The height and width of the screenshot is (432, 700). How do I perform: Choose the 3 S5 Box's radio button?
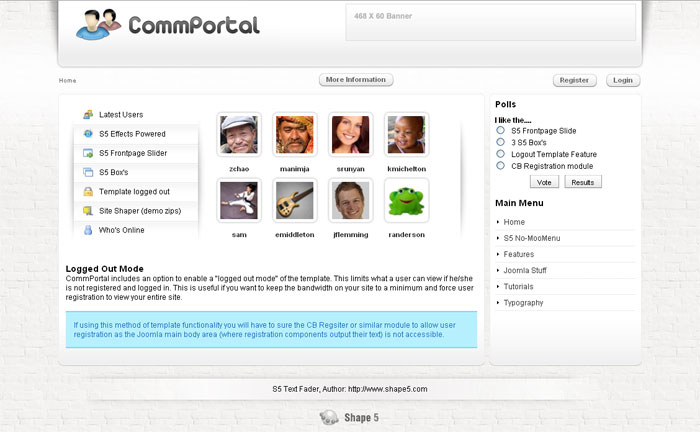500,142
